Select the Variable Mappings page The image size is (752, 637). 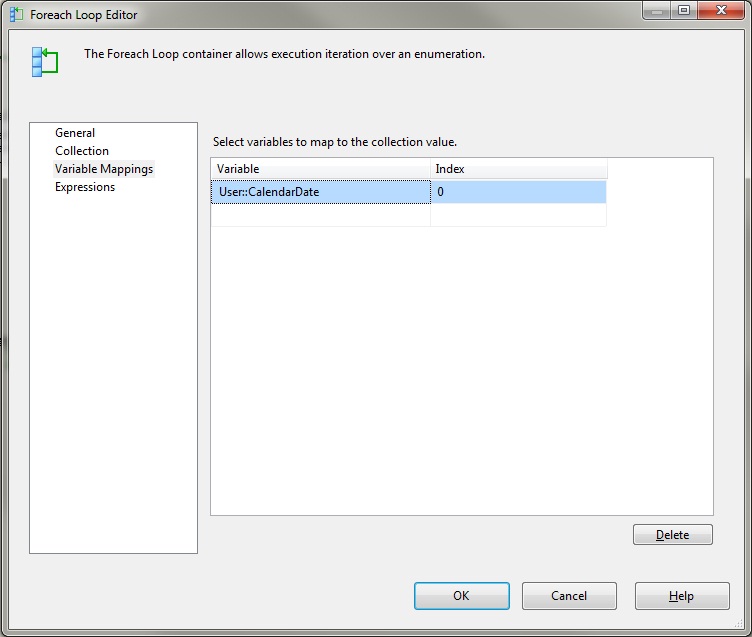(104, 169)
